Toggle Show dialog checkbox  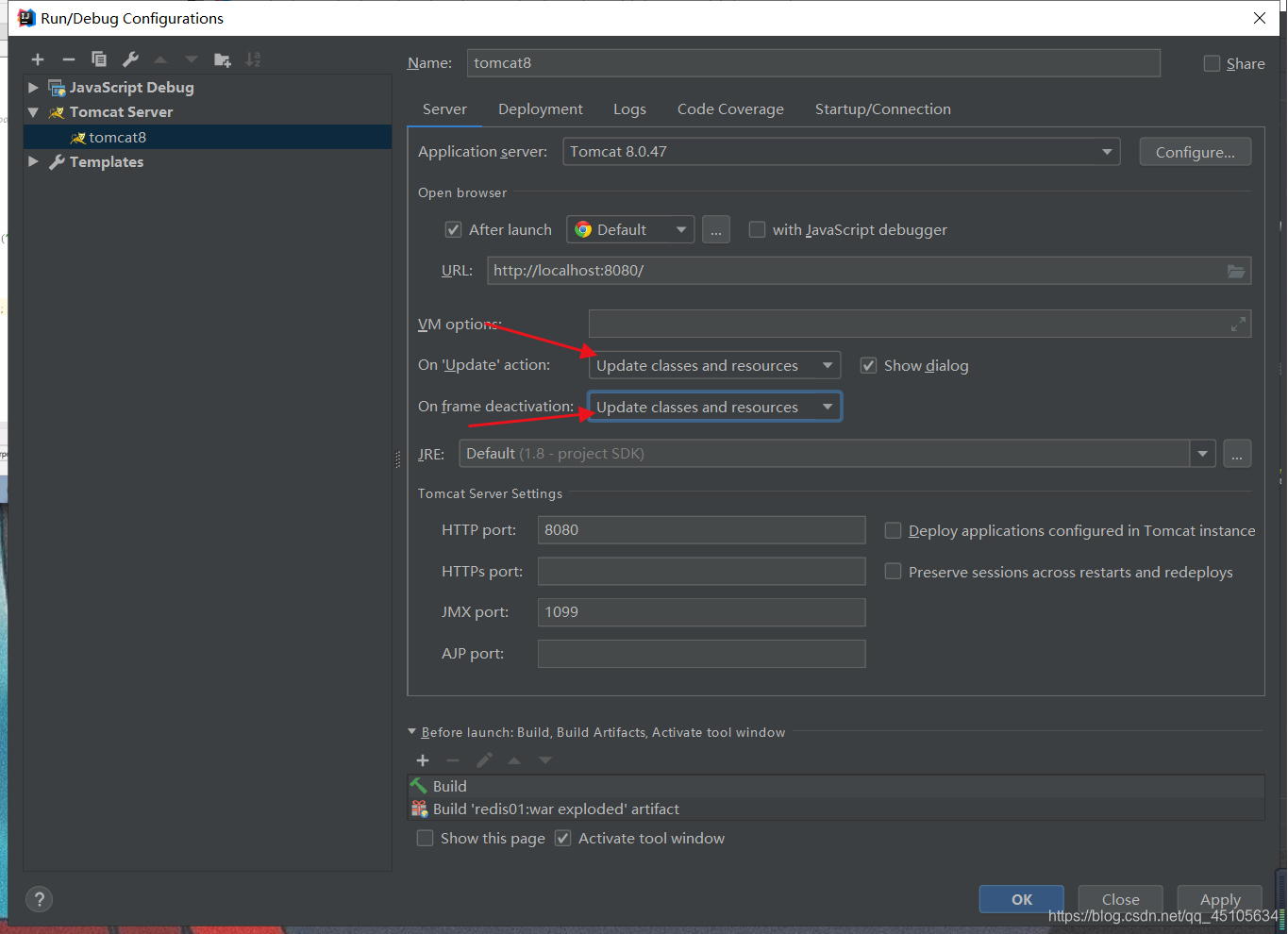click(869, 365)
